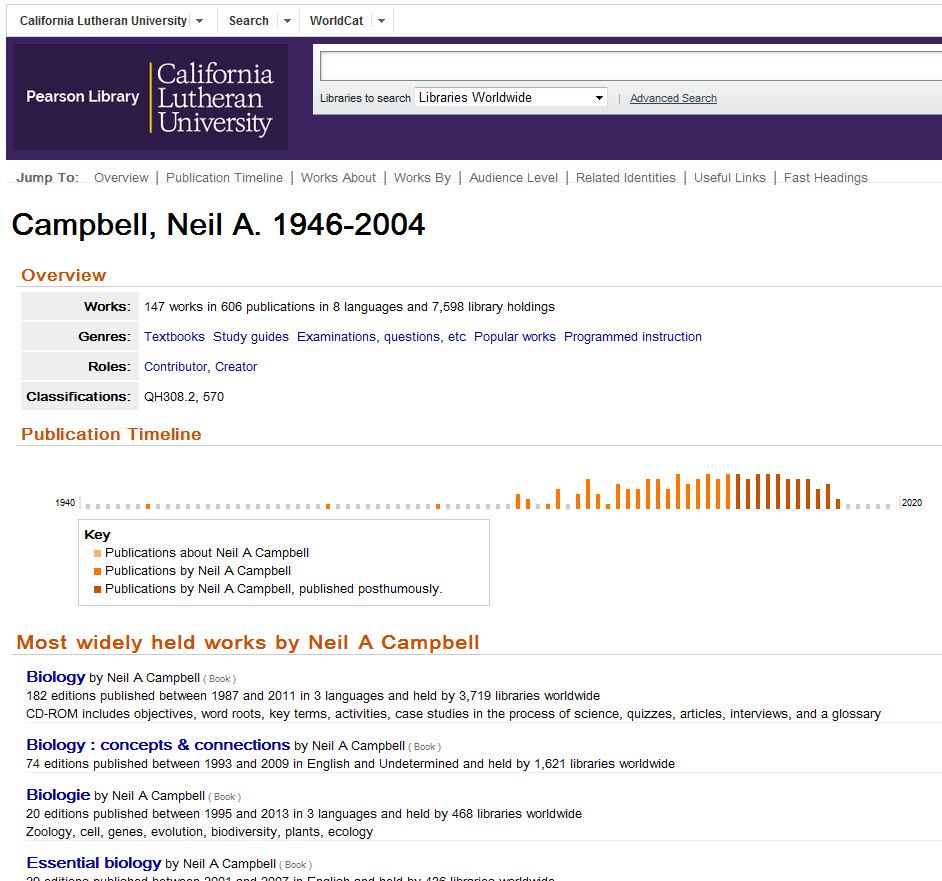Jump to the Publication Timeline section
The width and height of the screenshot is (942, 881).
click(x=224, y=178)
